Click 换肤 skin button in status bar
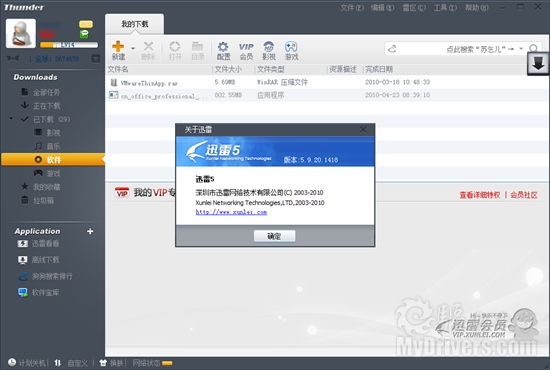The width and height of the screenshot is (550, 370). 112,363
